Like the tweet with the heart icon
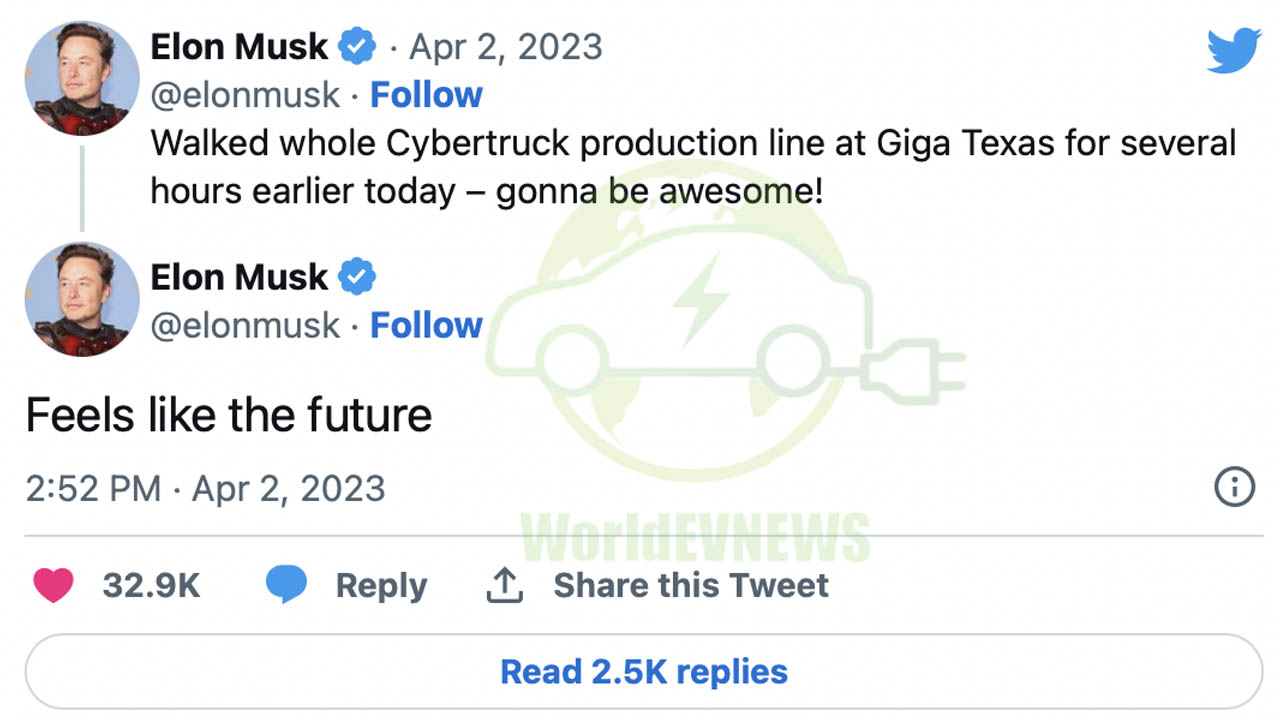 (x=54, y=585)
